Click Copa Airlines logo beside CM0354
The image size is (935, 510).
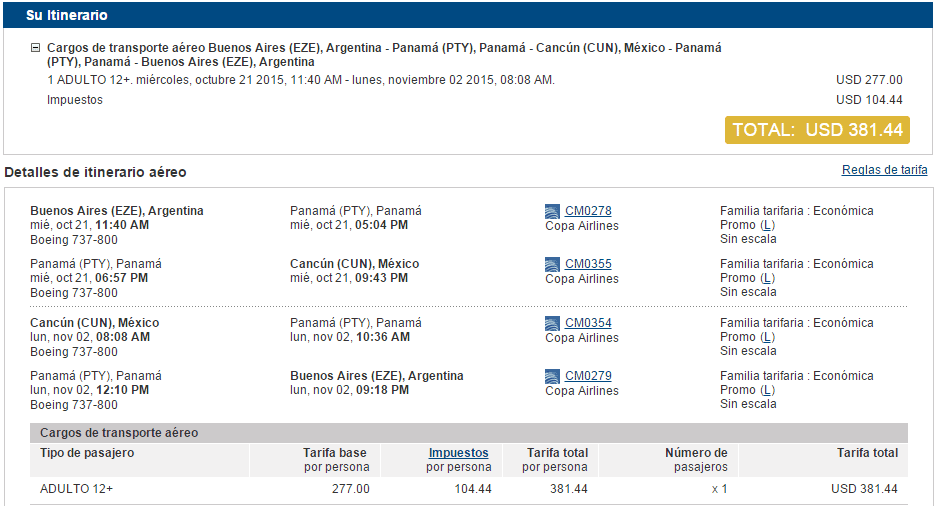pyautogui.click(x=552, y=323)
